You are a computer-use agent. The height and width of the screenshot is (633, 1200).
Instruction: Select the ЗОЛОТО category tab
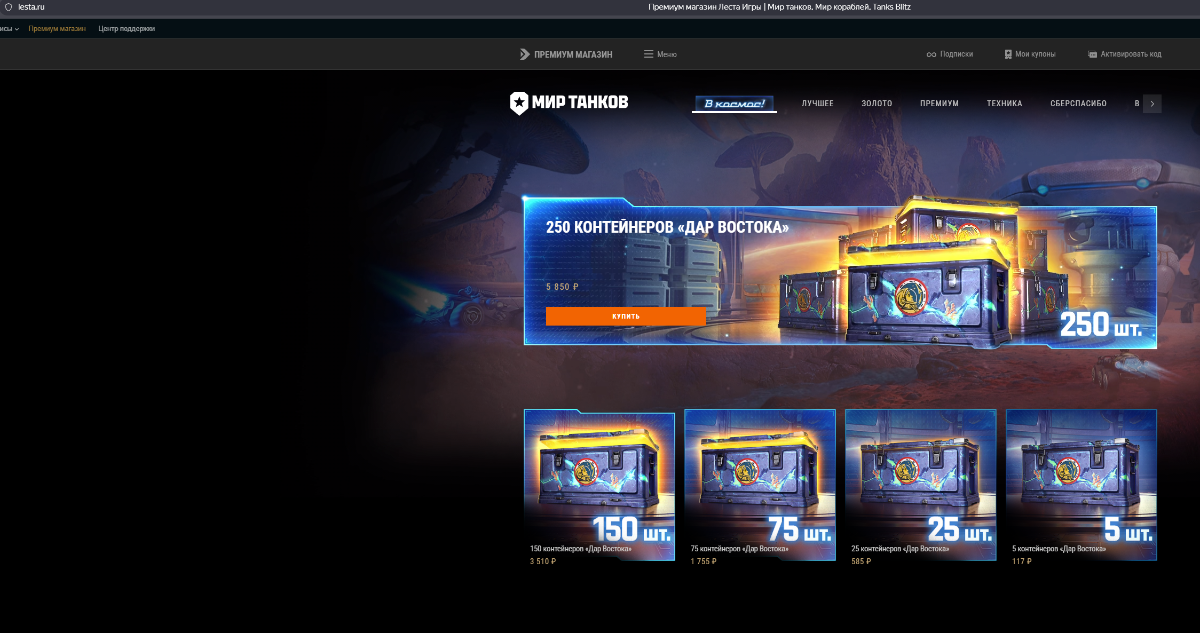tap(877, 103)
